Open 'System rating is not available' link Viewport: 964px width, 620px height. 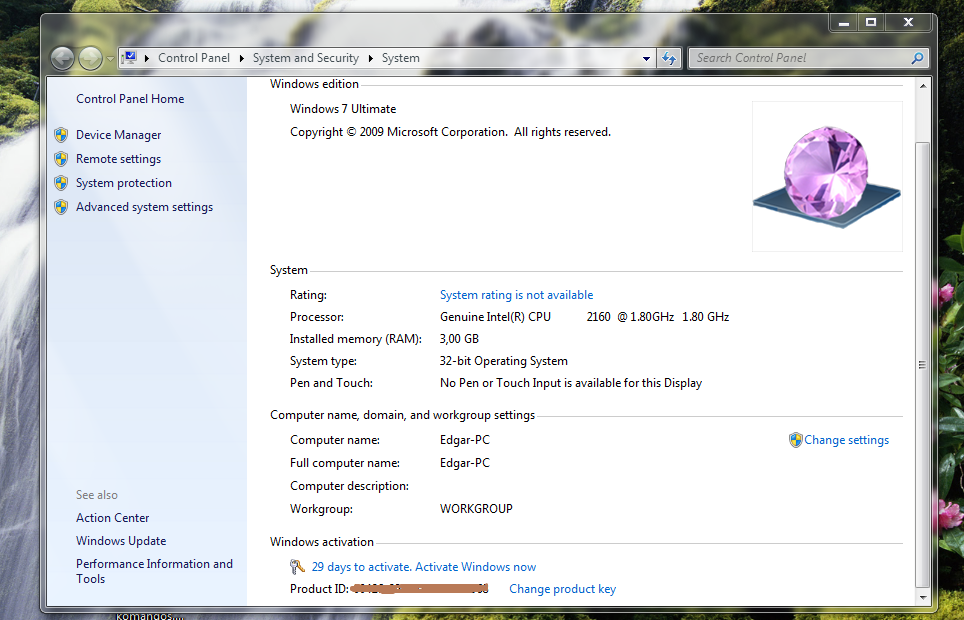[x=516, y=295]
